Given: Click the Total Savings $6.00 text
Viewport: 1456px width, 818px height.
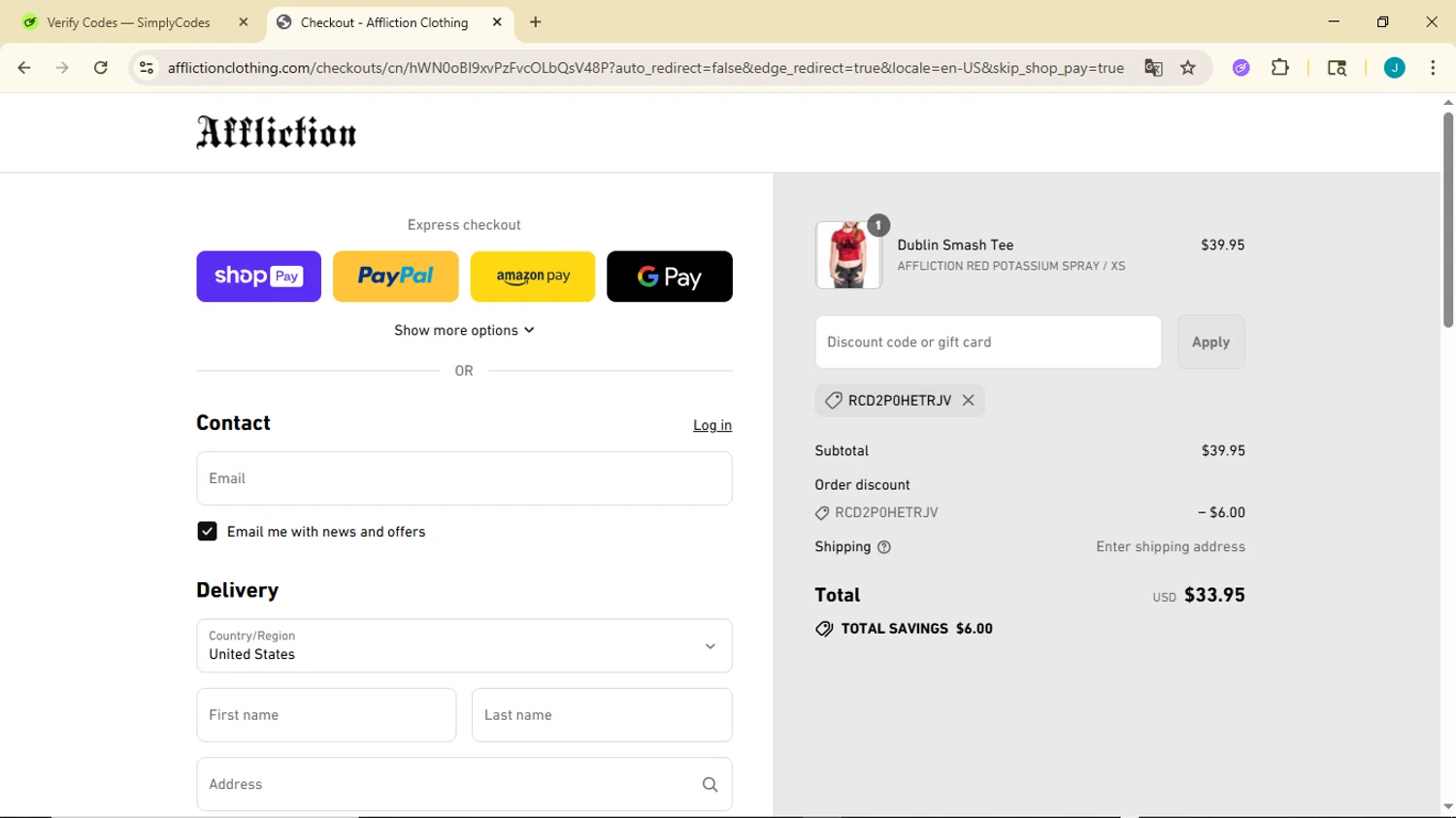Looking at the screenshot, I should [916, 629].
